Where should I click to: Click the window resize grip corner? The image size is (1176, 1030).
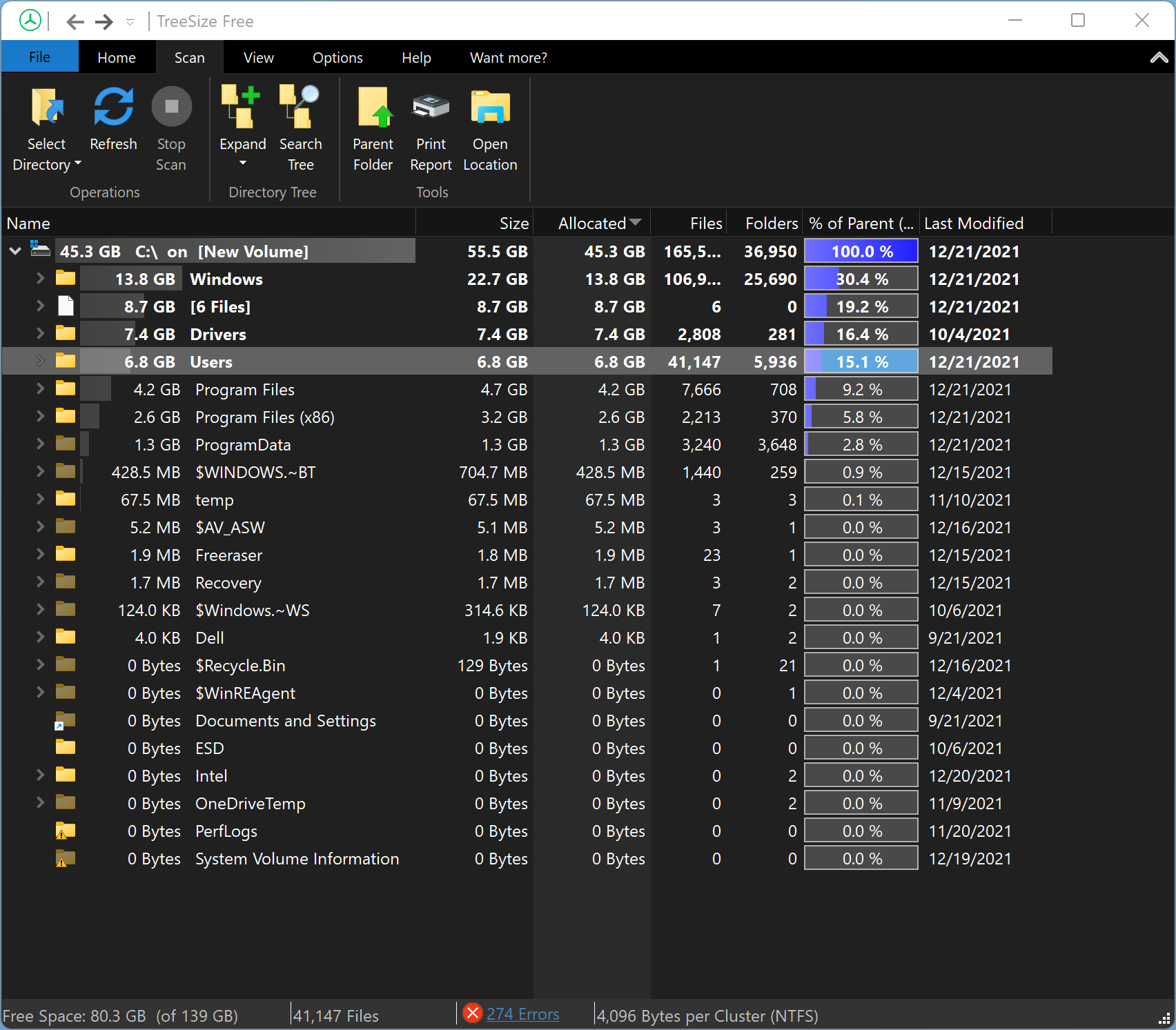1164,1018
